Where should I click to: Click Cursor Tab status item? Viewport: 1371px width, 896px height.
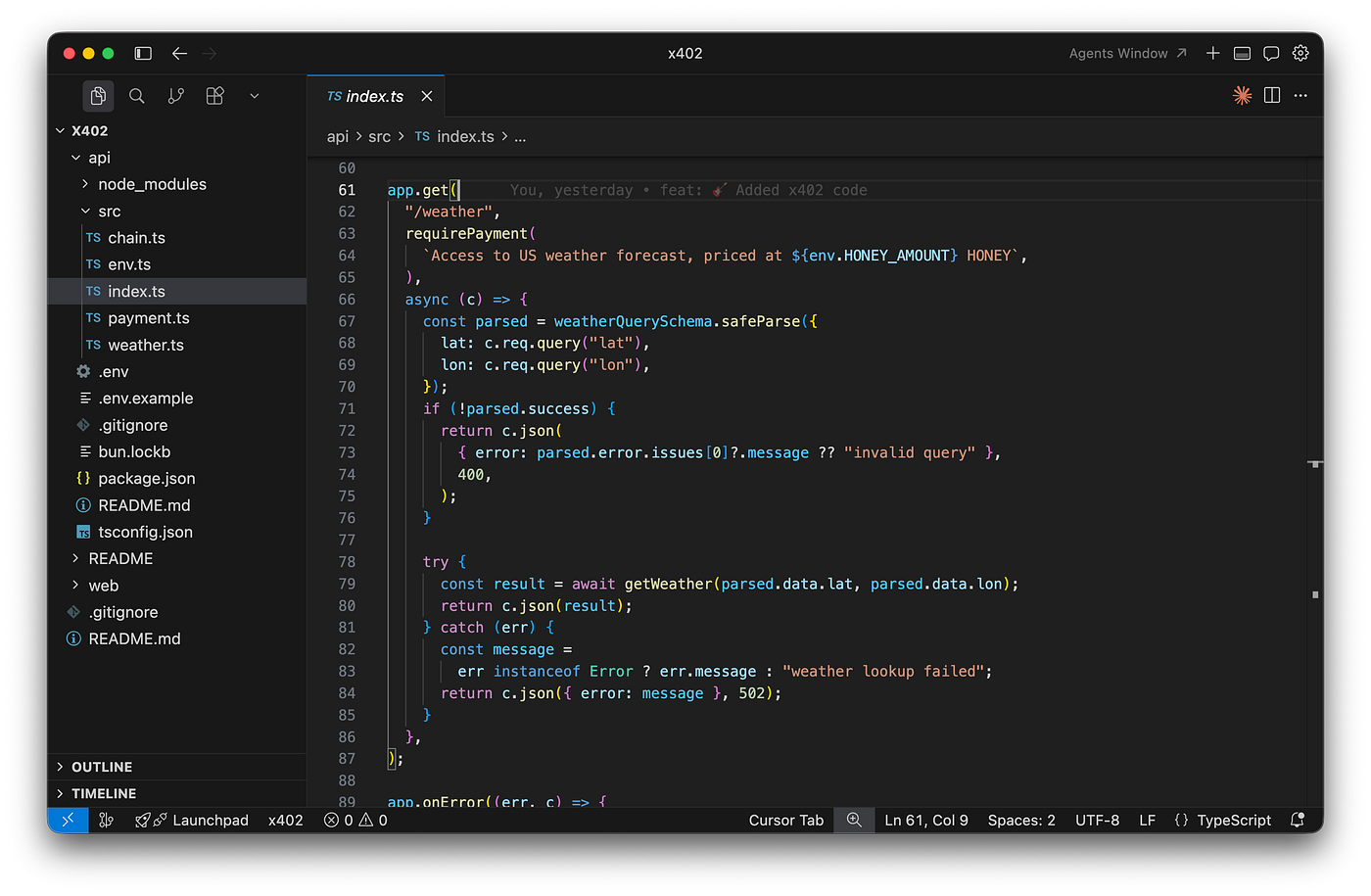click(786, 820)
